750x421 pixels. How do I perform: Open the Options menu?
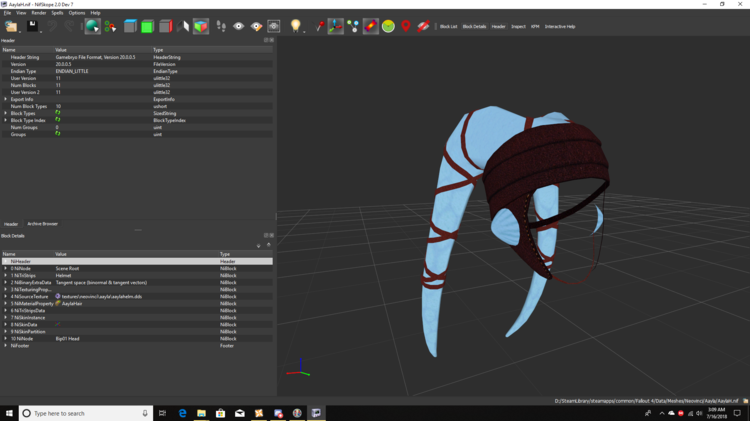pyautogui.click(x=77, y=13)
